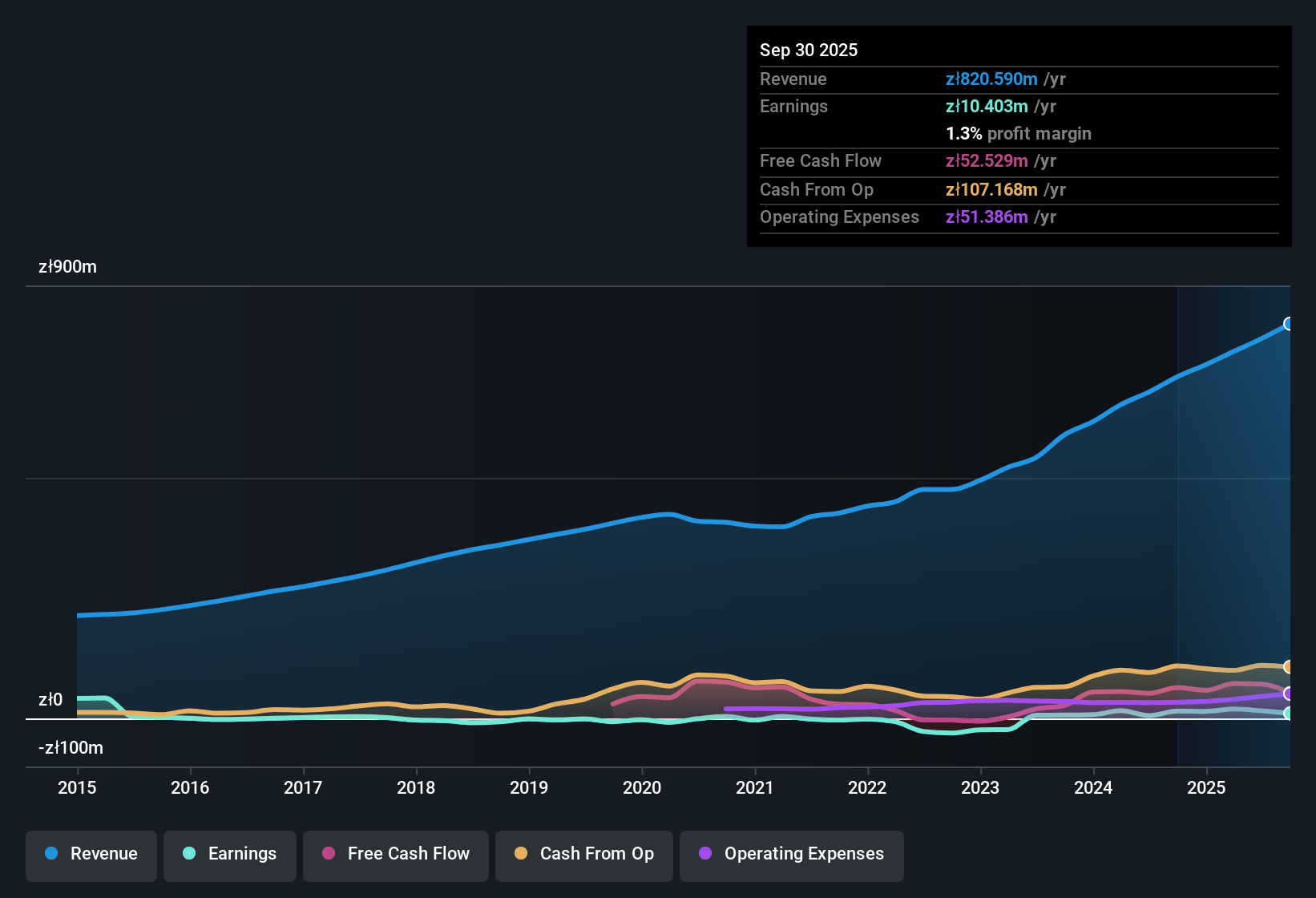This screenshot has height=898, width=1316.
Task: Click the orange Cash From Op legend dot
Action: (520, 854)
